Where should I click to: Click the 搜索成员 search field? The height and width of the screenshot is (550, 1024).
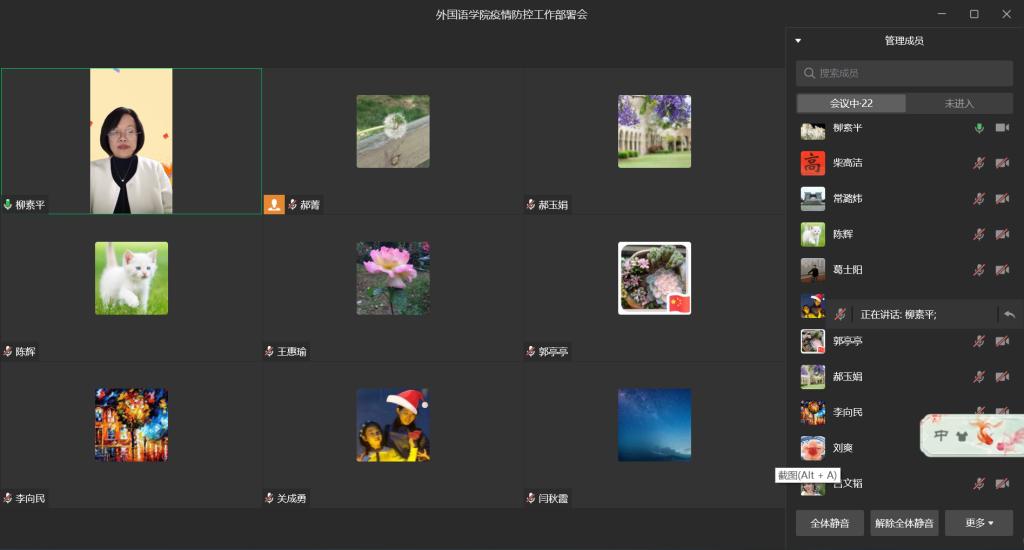click(x=910, y=73)
